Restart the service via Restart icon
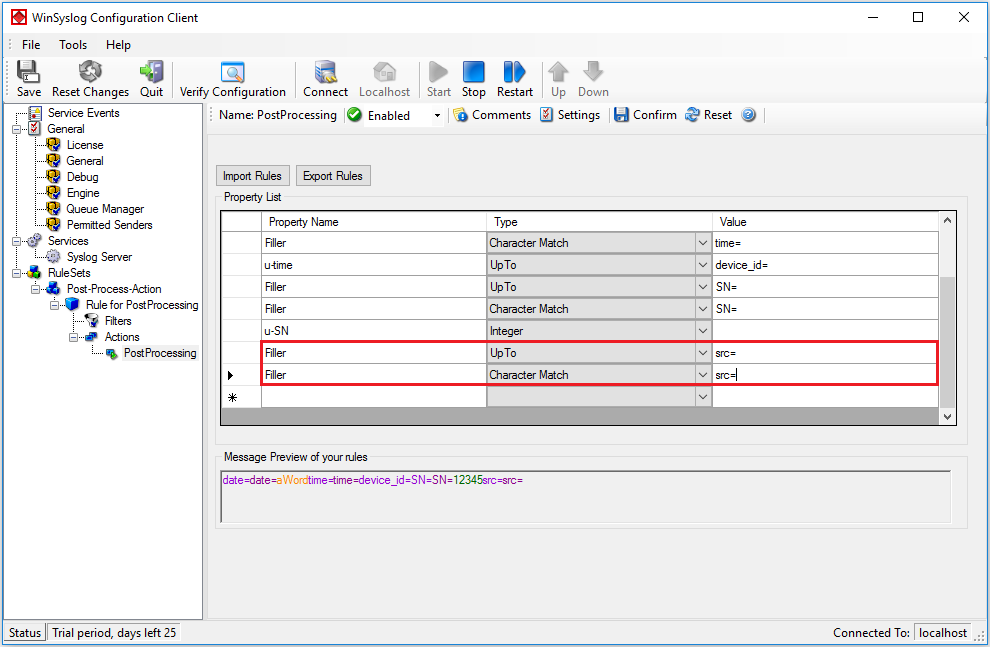Image resolution: width=990 pixels, height=647 pixels. click(515, 79)
